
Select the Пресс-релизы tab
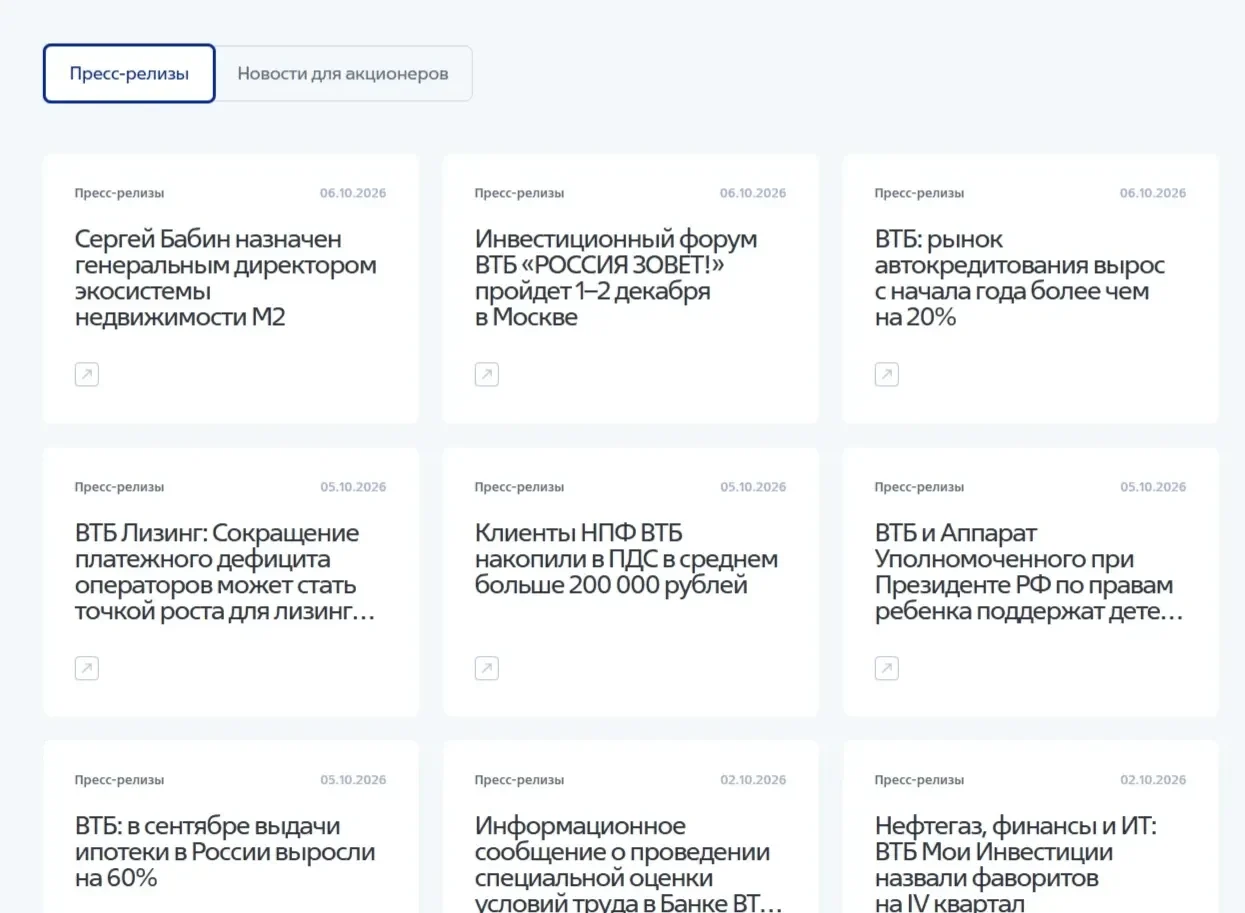(x=129, y=73)
